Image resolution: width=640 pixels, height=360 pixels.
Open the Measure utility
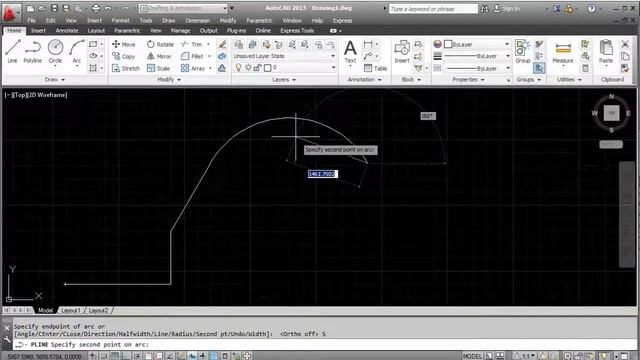[x=563, y=51]
